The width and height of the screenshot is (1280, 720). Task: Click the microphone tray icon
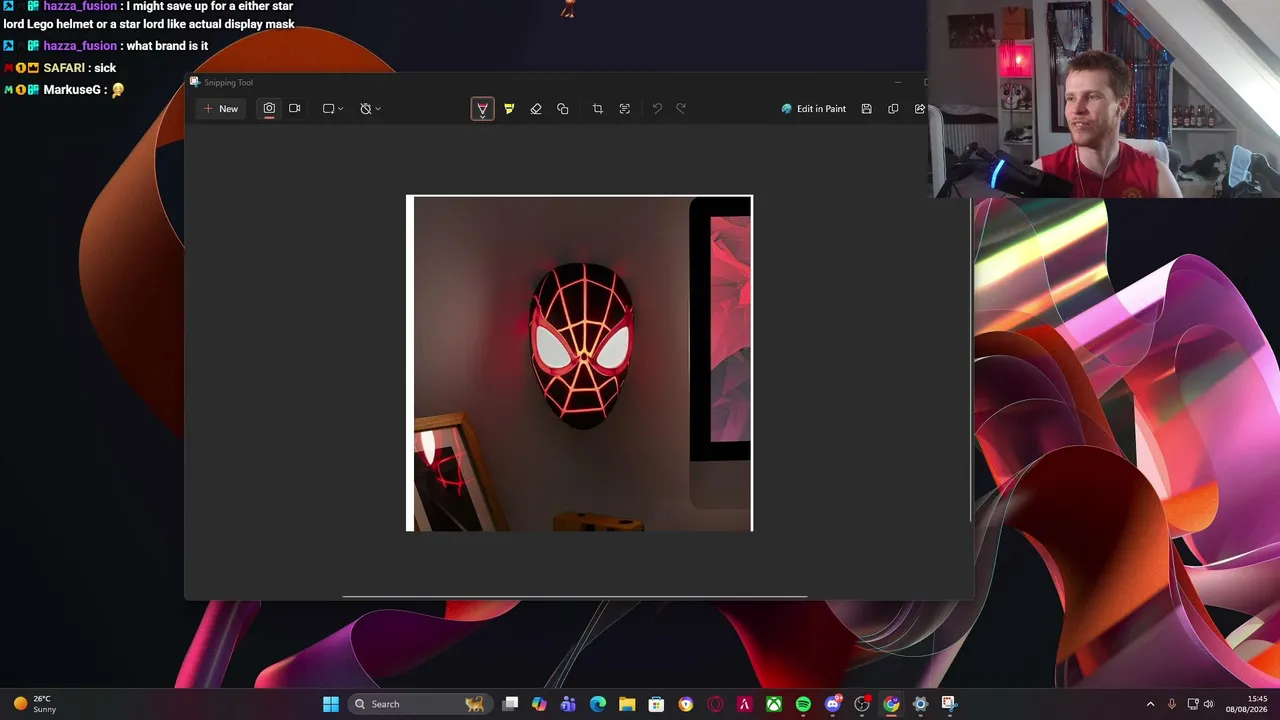coord(1172,704)
